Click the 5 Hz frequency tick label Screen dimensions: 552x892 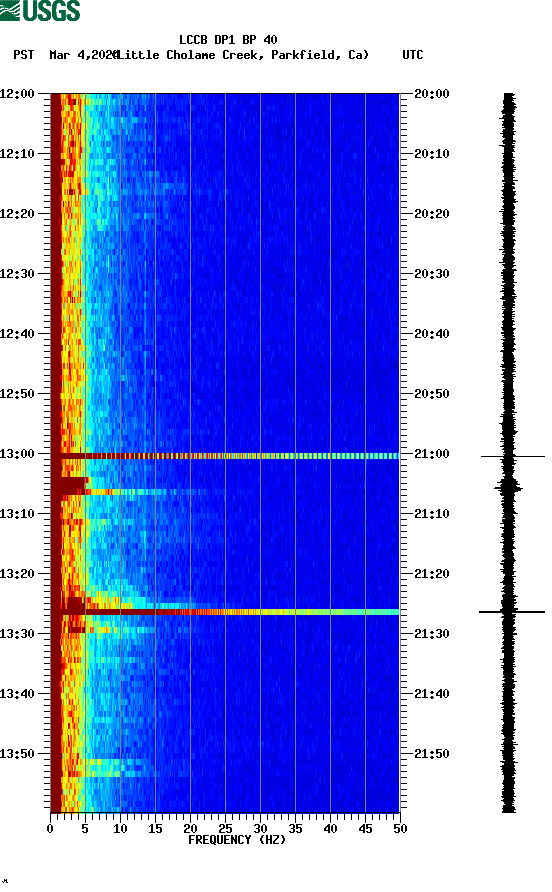85,829
